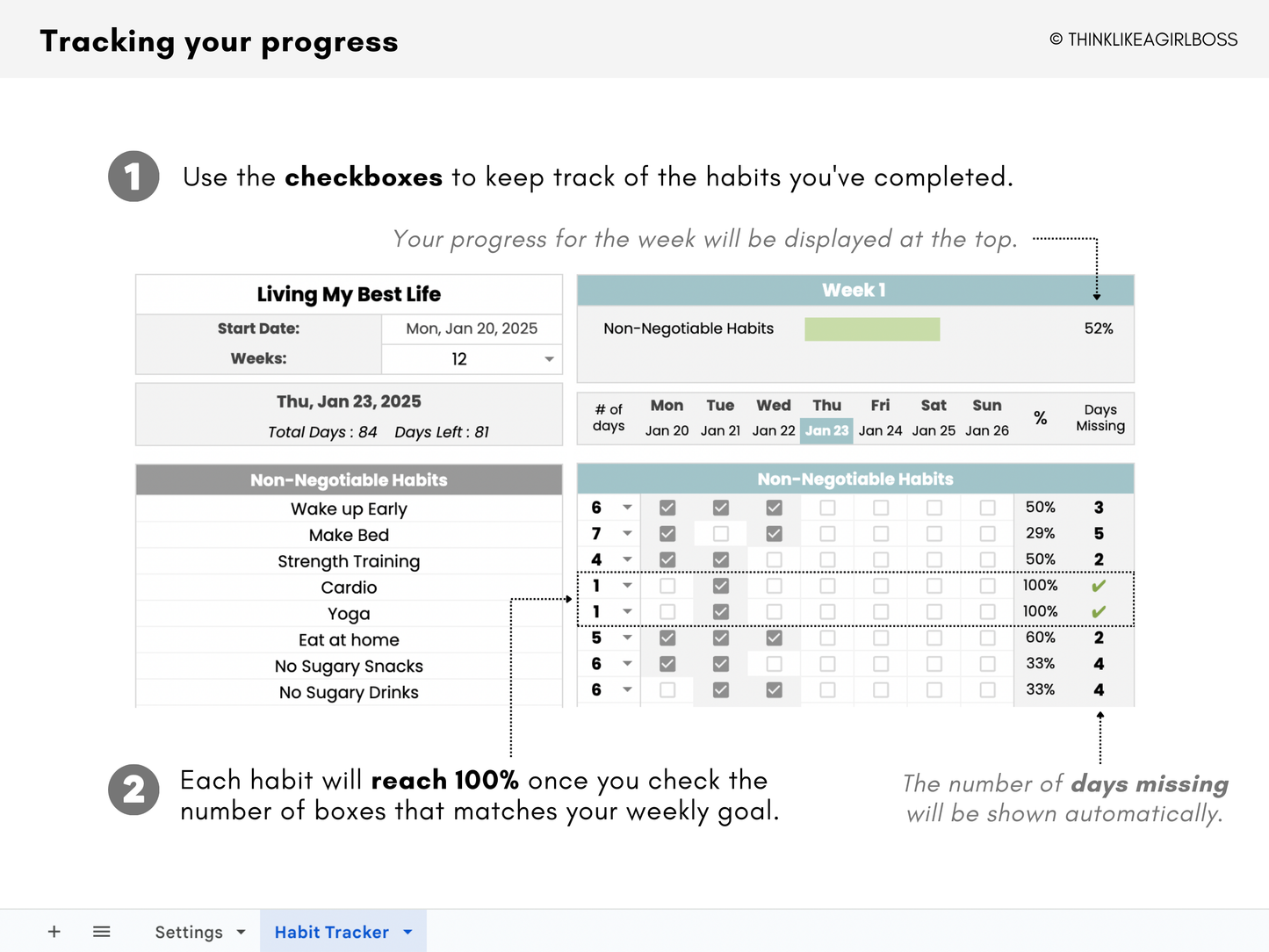Screen dimensions: 1269x952
Task: Open the all sheets list icon
Action: [x=102, y=931]
